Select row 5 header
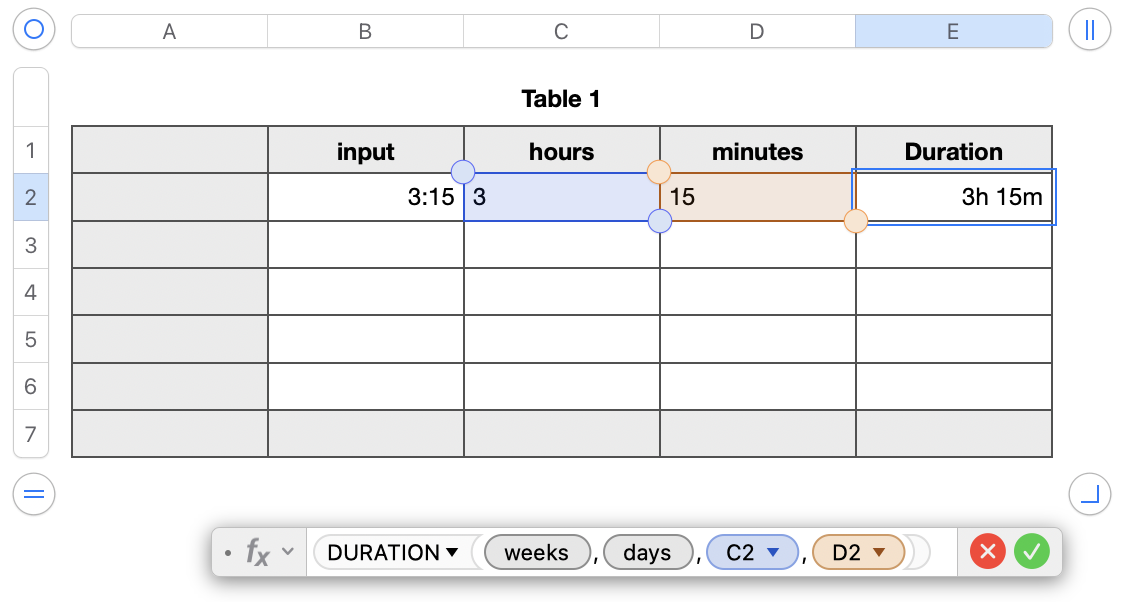1134x602 pixels. [30, 339]
